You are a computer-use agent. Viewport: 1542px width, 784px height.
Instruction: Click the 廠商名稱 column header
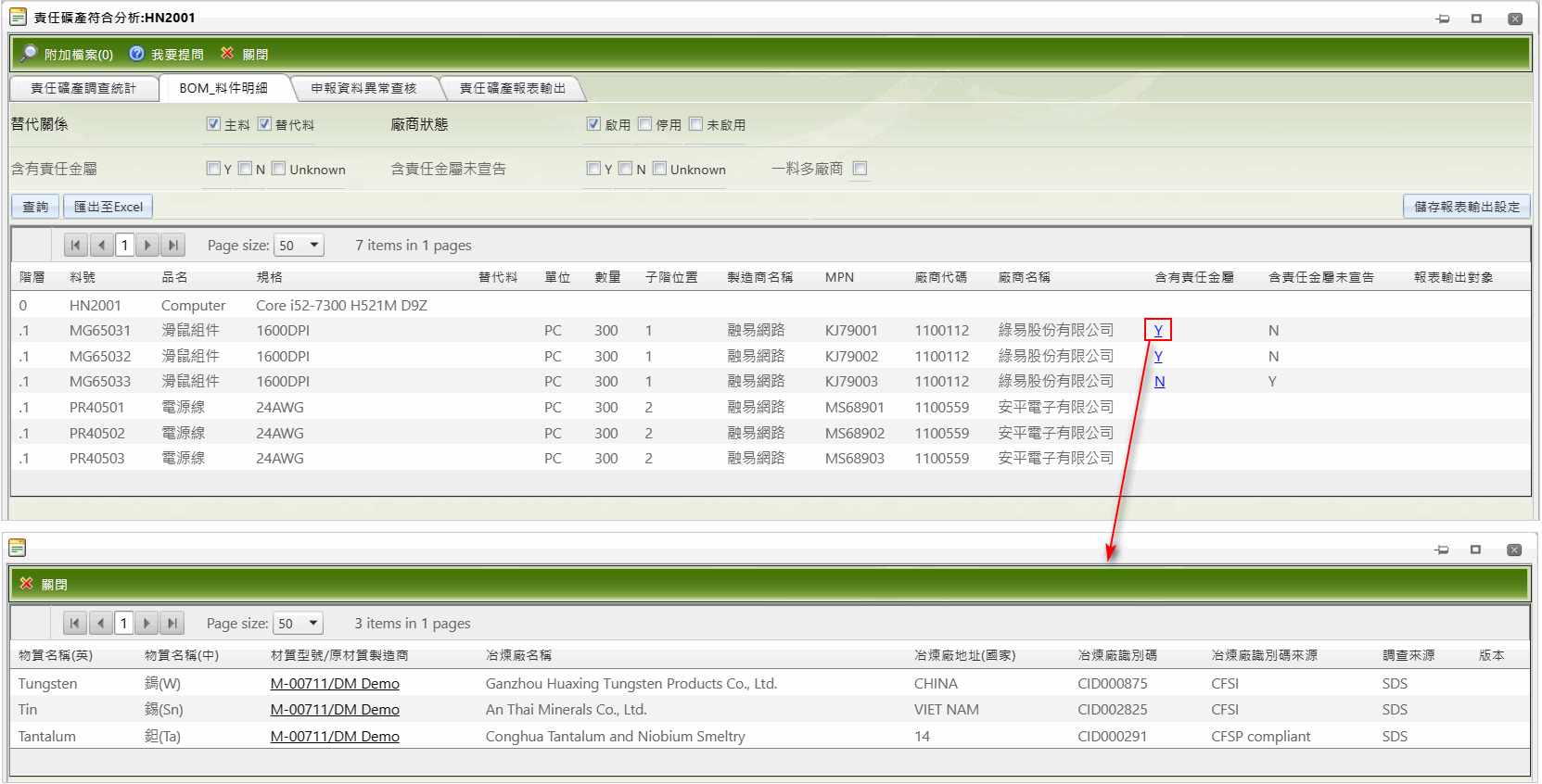[x=1024, y=277]
